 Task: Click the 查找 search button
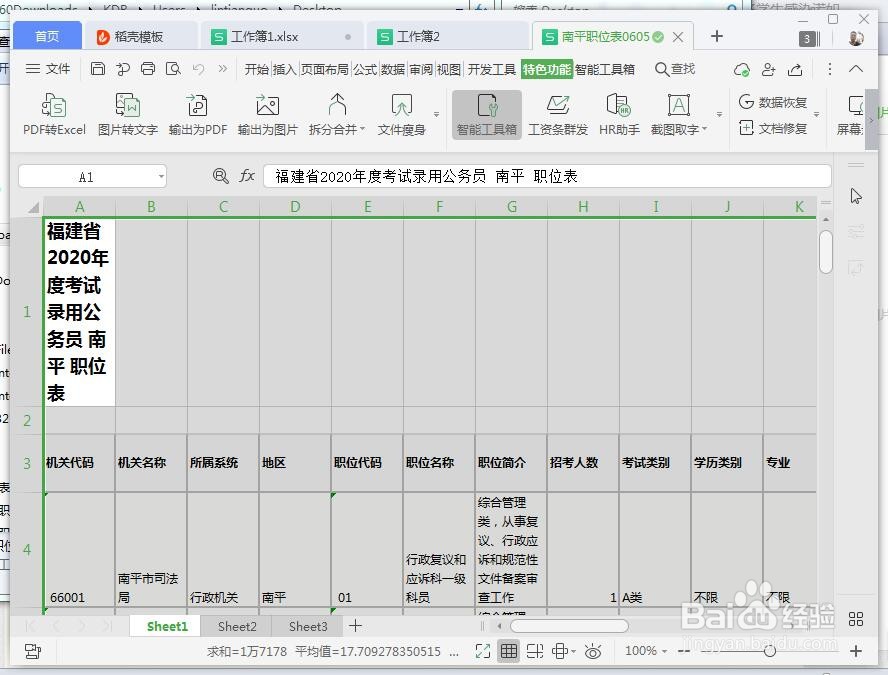click(674, 69)
